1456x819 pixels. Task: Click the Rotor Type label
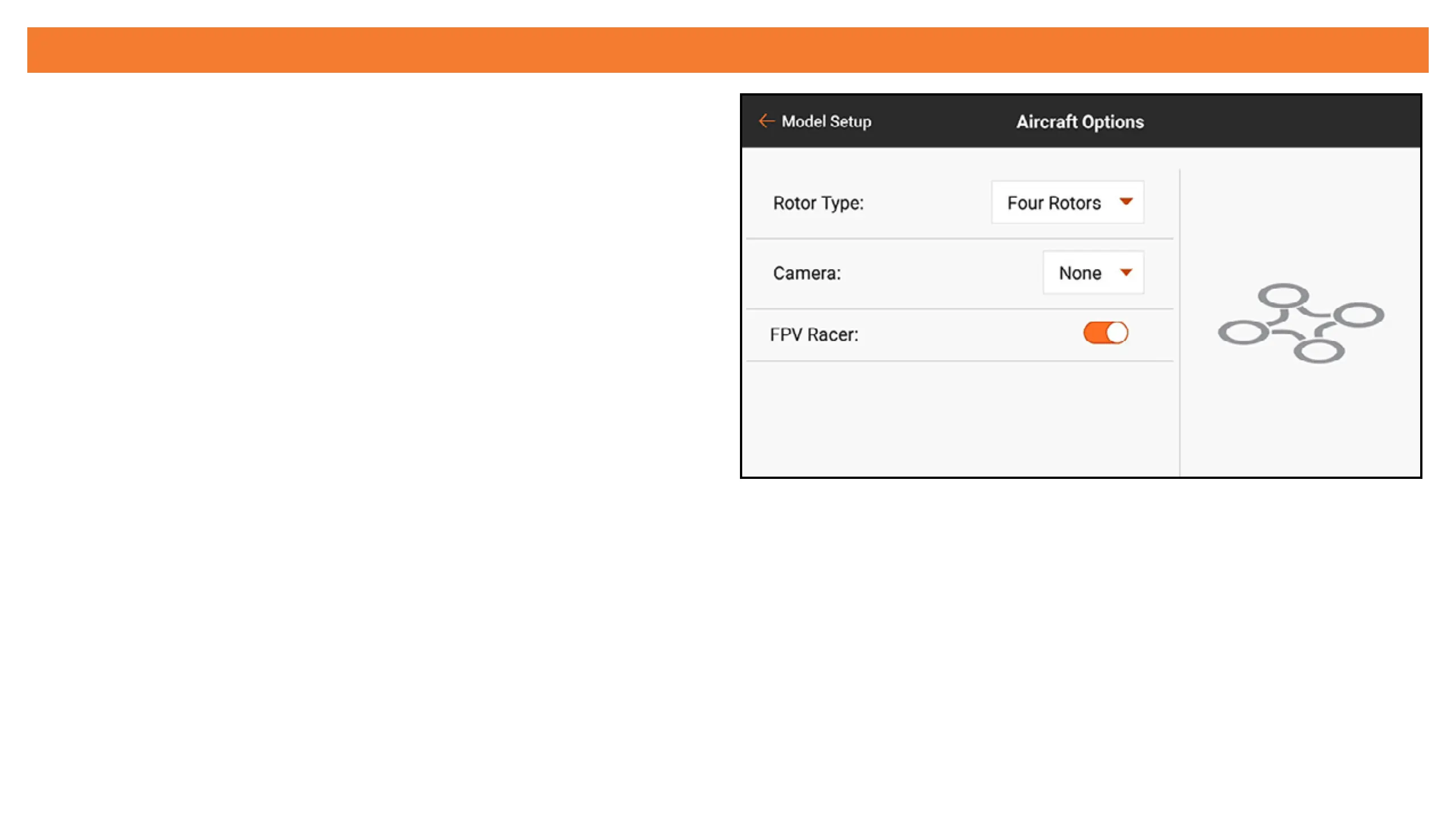(818, 203)
